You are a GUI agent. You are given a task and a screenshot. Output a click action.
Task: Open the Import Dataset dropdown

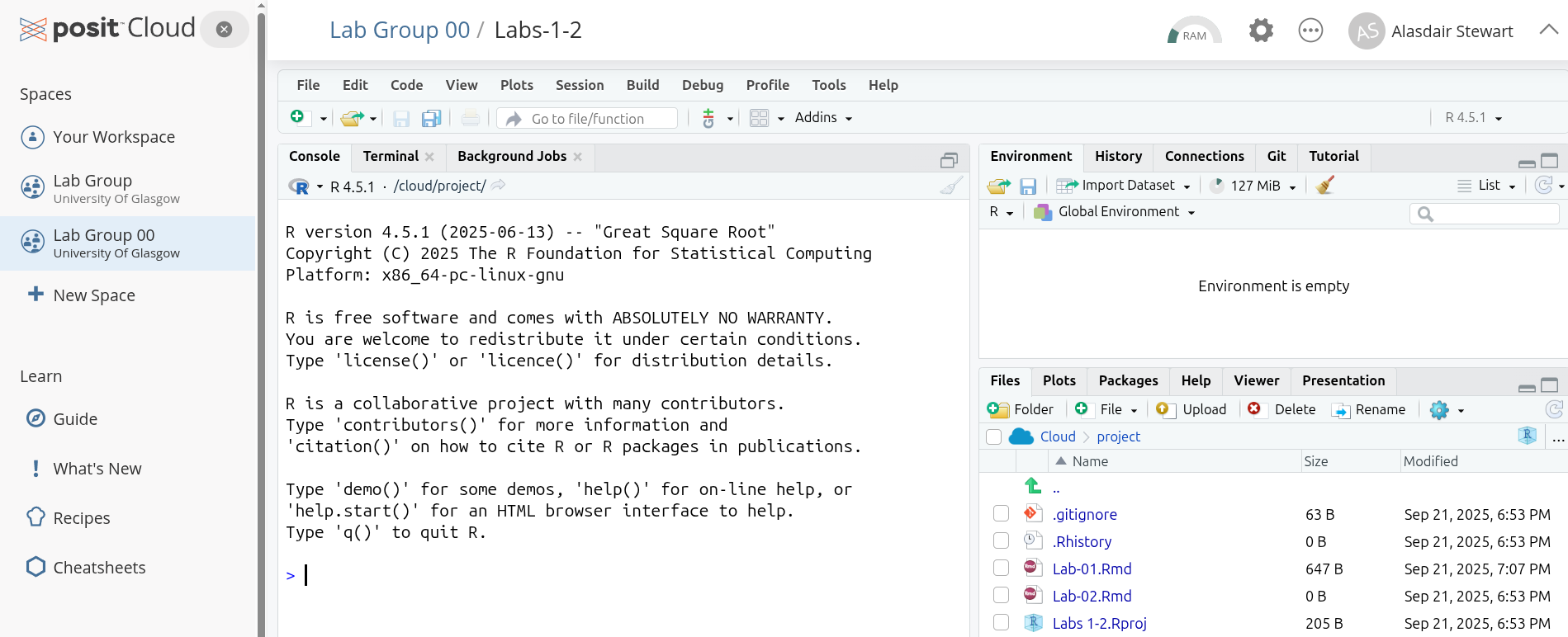(1127, 186)
